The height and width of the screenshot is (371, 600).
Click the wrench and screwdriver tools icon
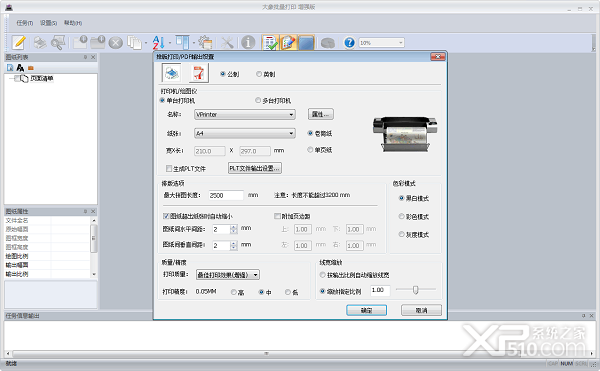[x=227, y=42]
